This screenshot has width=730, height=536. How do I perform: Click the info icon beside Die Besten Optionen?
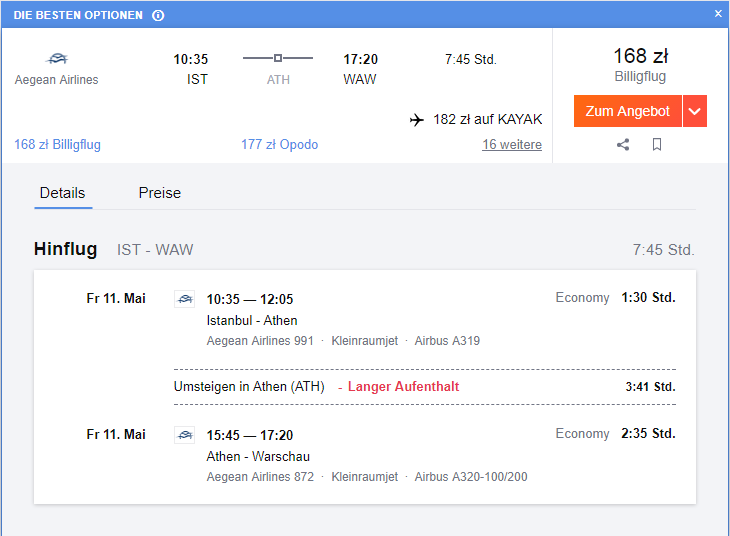point(158,15)
